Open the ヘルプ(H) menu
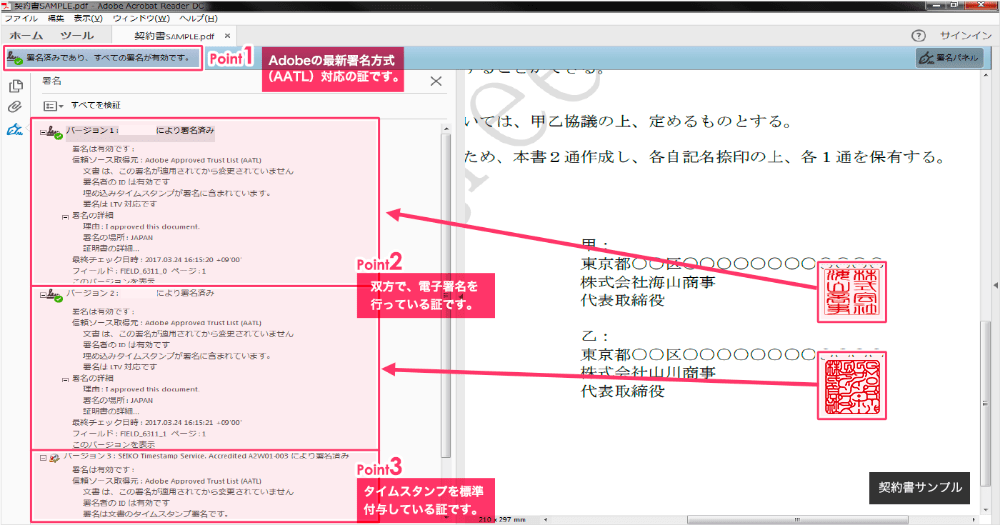 coord(198,18)
